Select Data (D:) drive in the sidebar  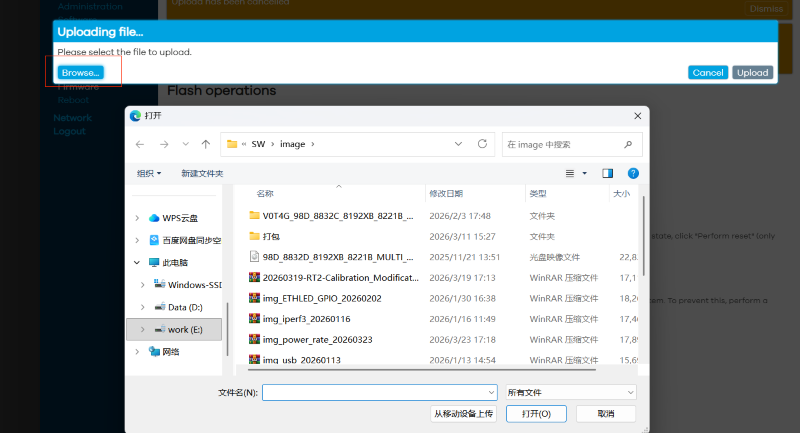pos(187,306)
